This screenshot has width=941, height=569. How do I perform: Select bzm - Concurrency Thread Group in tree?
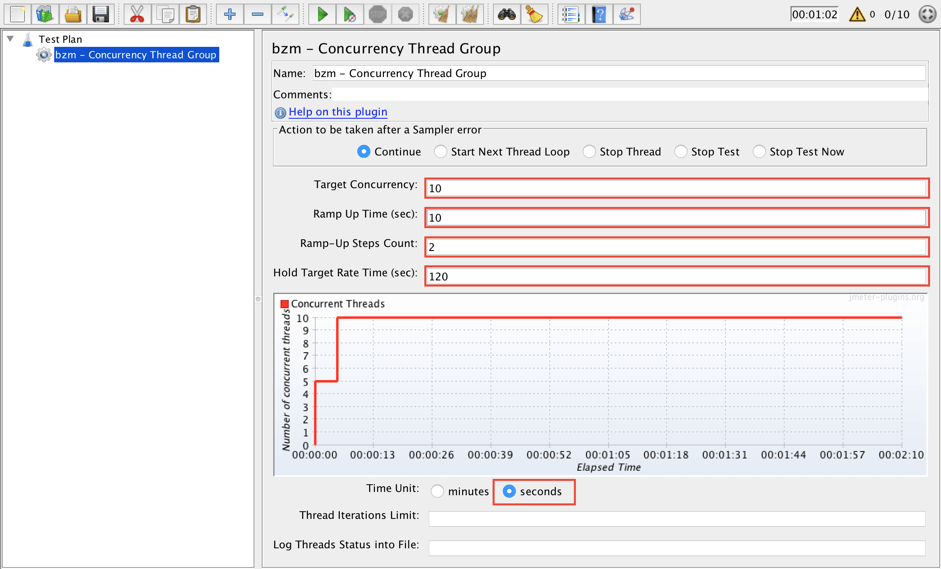[136, 55]
